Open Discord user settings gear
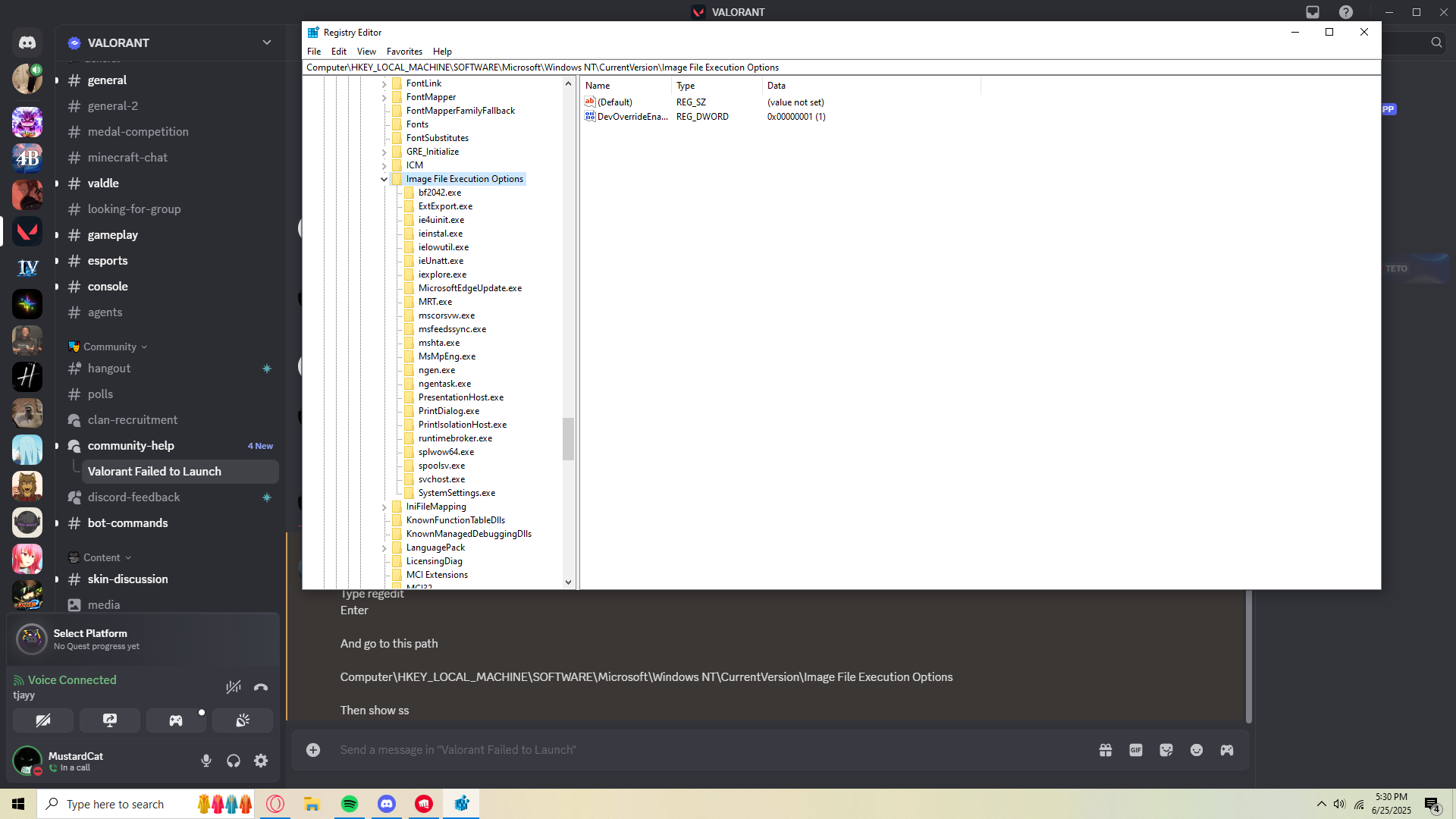1456x819 pixels. 261,761
